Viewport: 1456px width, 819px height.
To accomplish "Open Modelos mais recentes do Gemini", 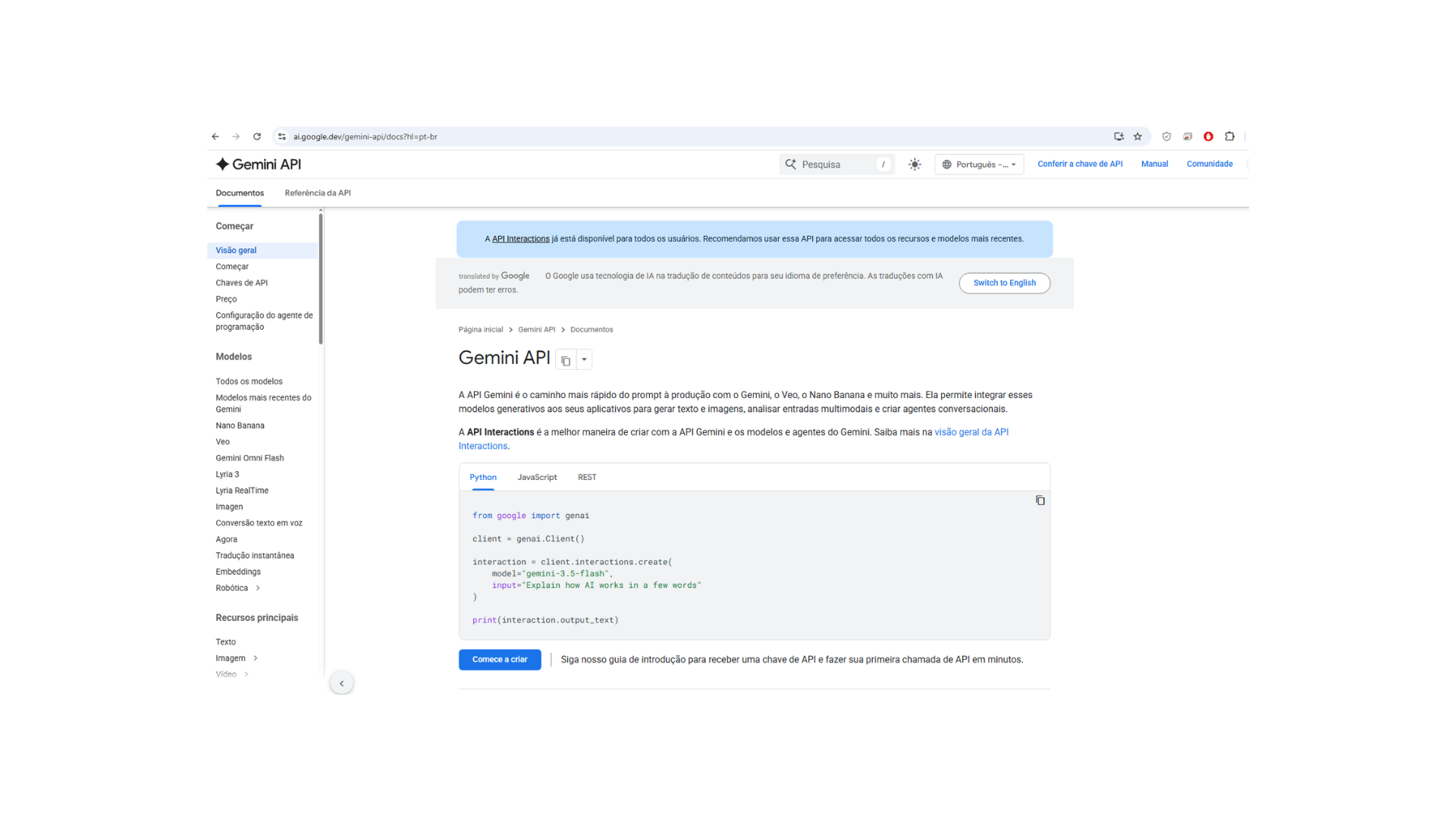I will (263, 403).
